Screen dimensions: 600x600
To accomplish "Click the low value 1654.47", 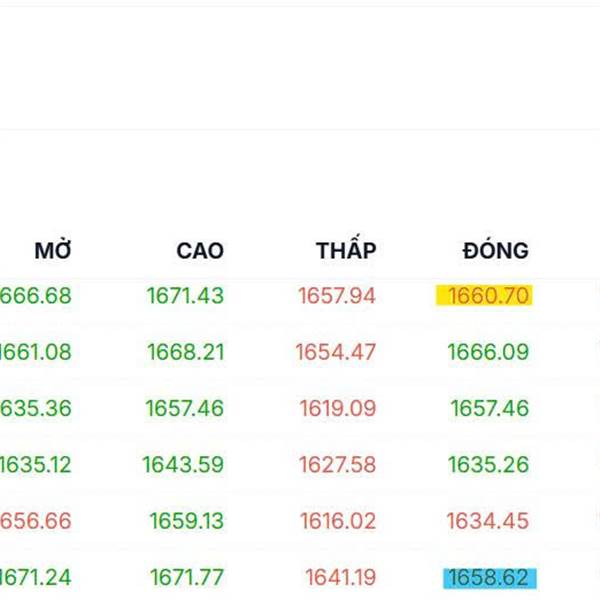I will 336,352.
